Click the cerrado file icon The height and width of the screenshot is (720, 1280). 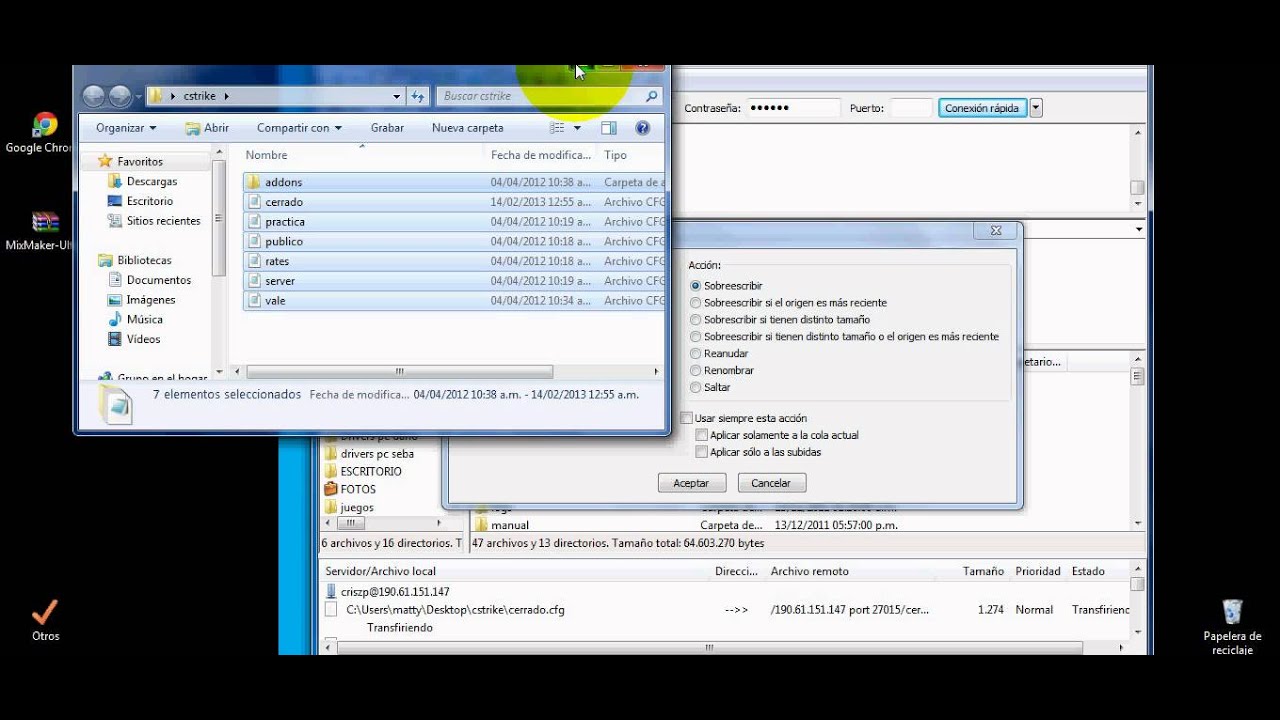[x=254, y=202]
